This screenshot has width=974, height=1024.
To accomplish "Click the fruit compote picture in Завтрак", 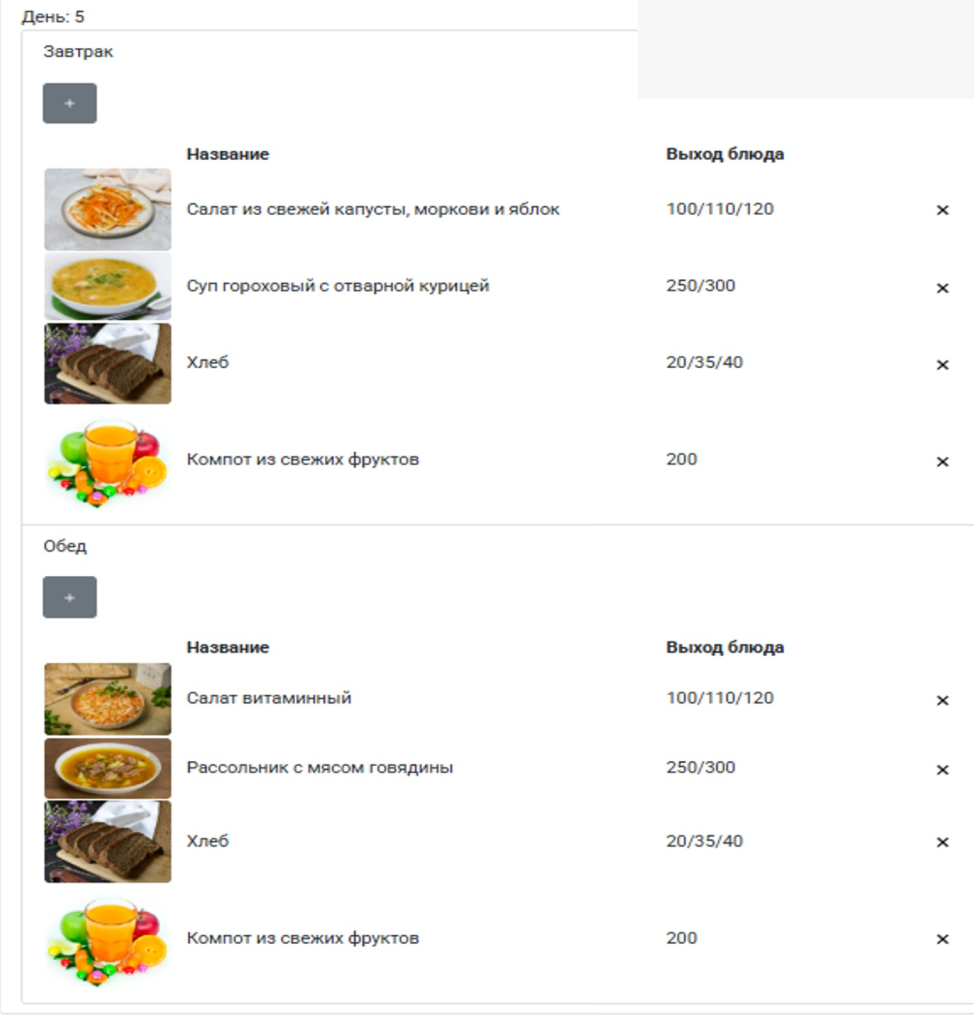I will pyautogui.click(x=107, y=460).
